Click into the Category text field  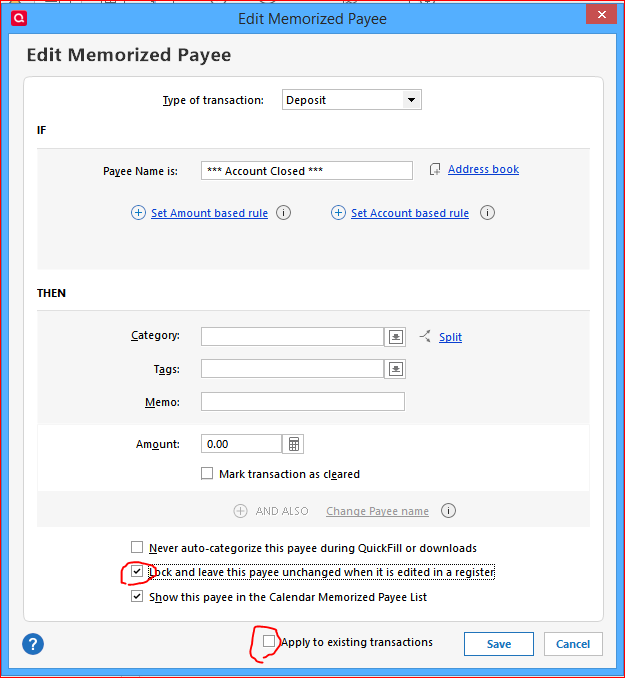pos(292,336)
